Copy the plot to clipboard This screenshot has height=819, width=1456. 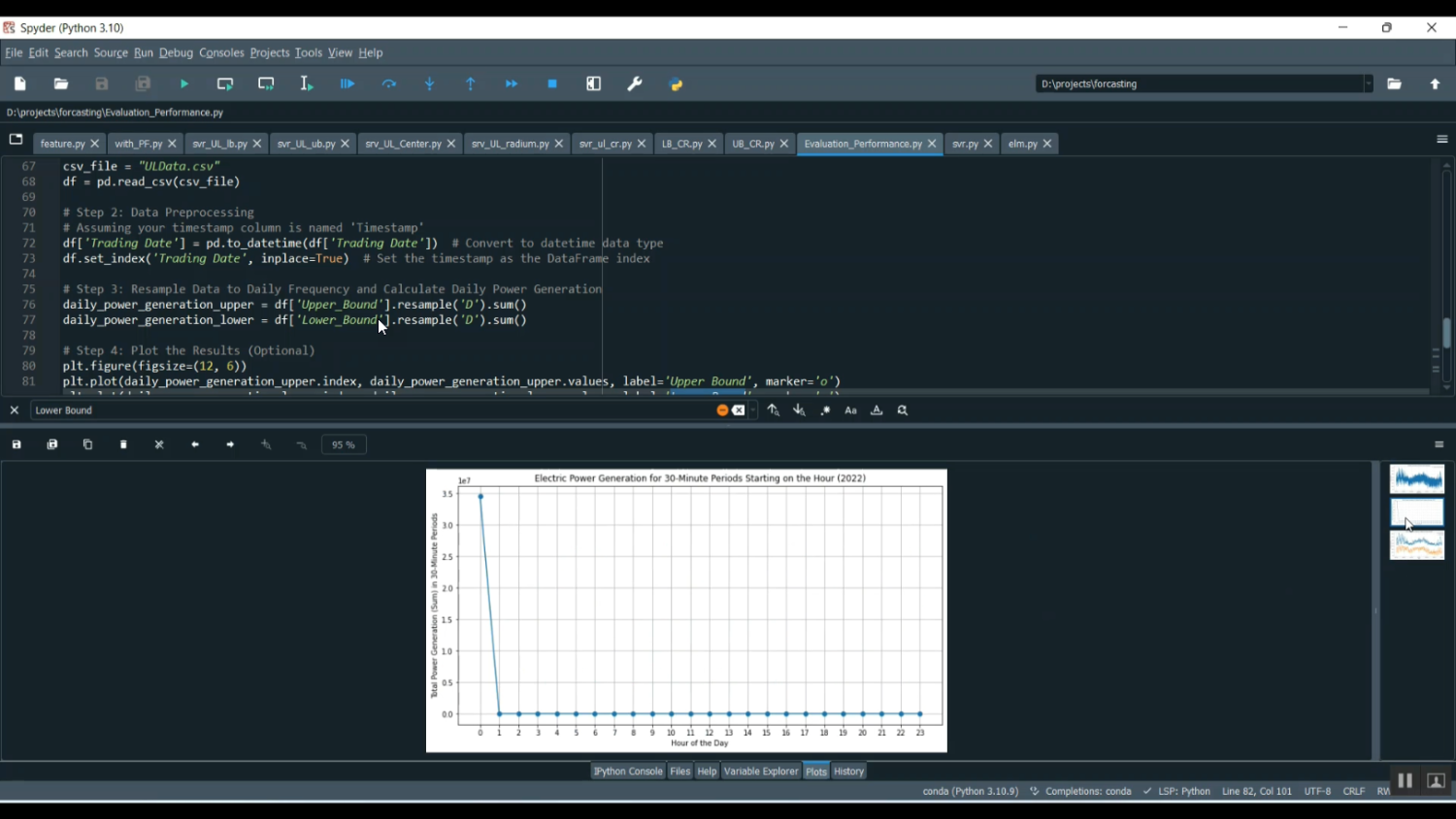(x=87, y=444)
